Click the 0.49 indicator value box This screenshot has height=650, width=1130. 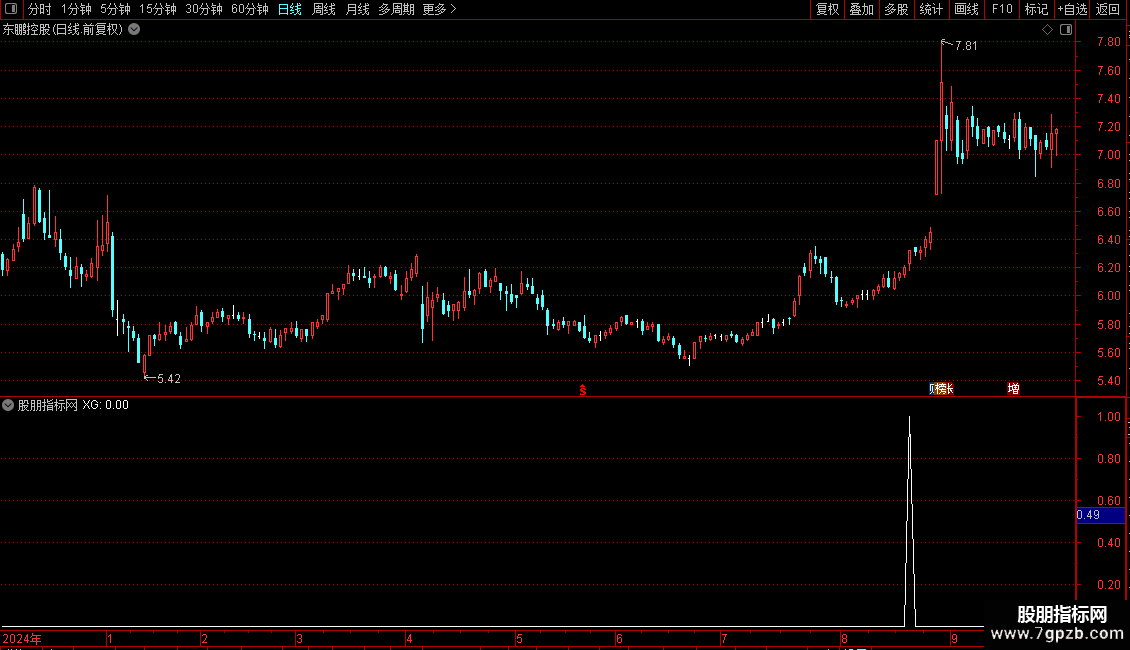[1100, 515]
